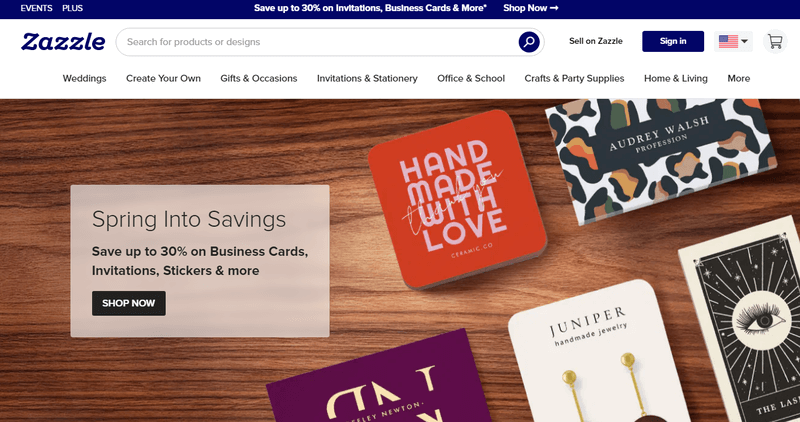Open the EVENTS link
This screenshot has height=422, width=800.
pyautogui.click(x=36, y=8)
